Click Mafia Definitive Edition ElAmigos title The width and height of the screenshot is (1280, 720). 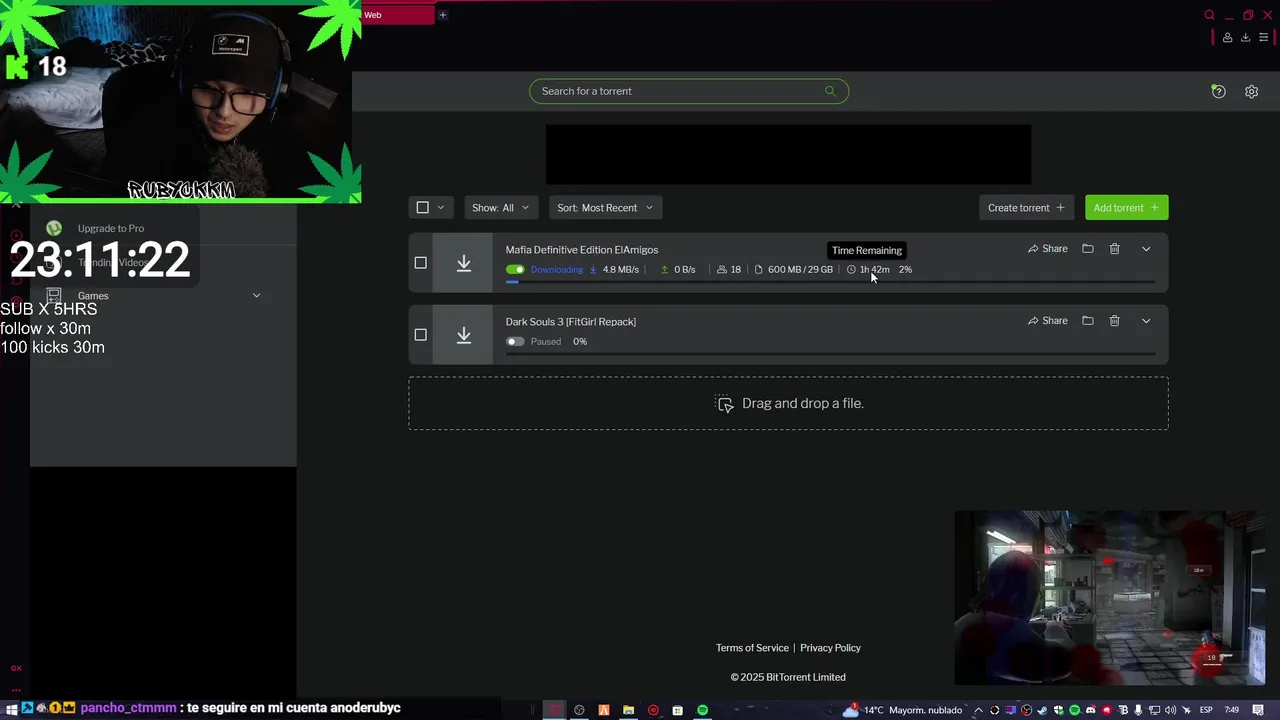(x=582, y=250)
